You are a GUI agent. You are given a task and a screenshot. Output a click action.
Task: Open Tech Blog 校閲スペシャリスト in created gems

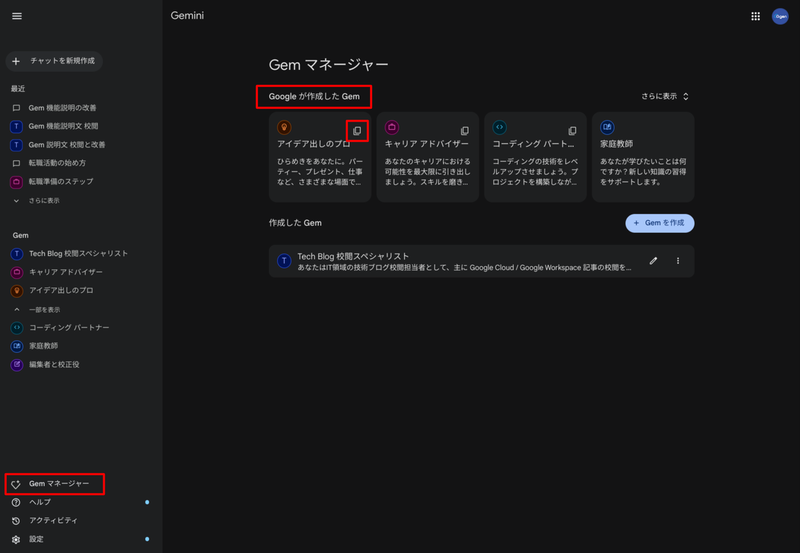point(481,261)
